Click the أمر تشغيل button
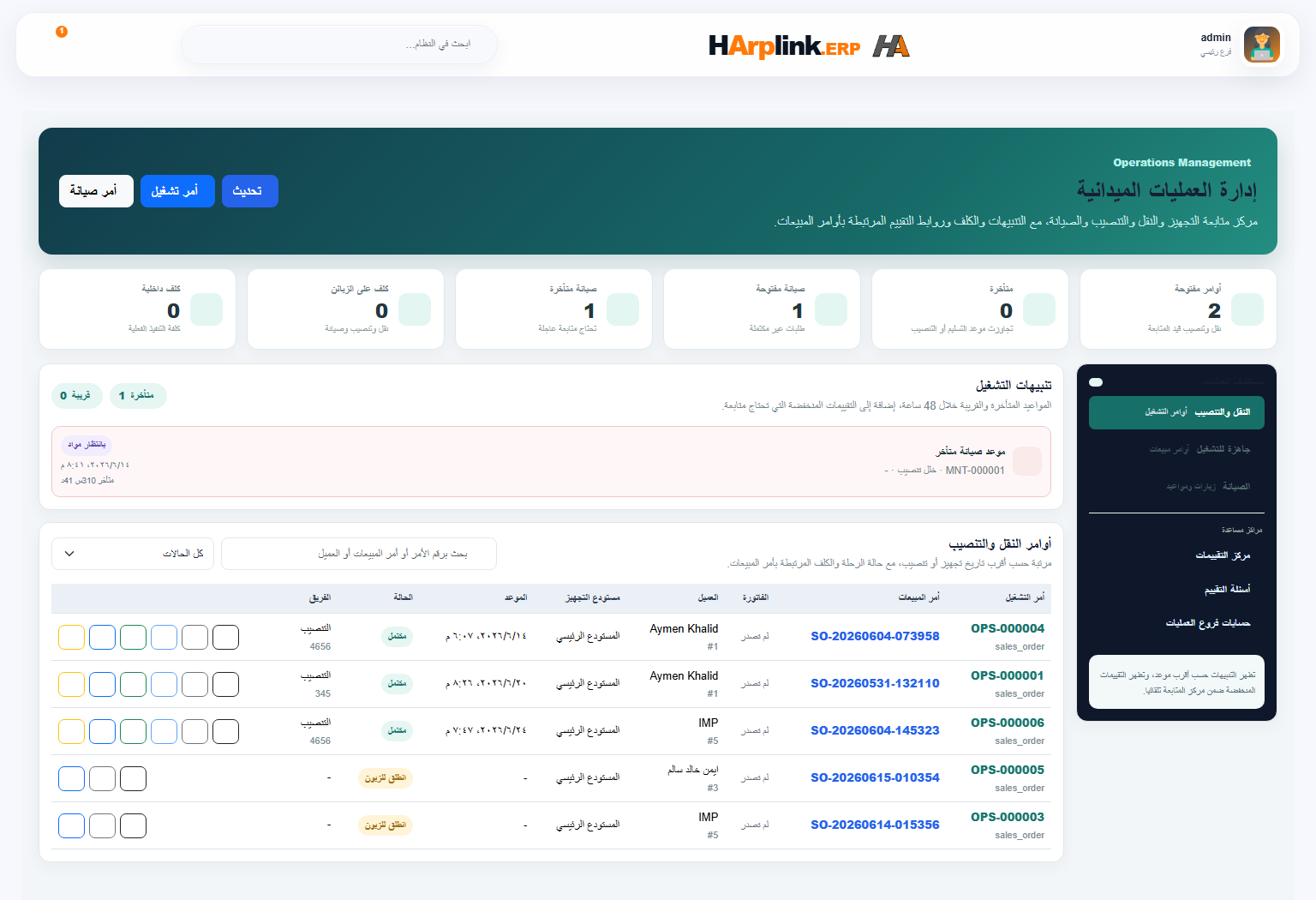Screen dimensions: 1316x900 coord(177,191)
